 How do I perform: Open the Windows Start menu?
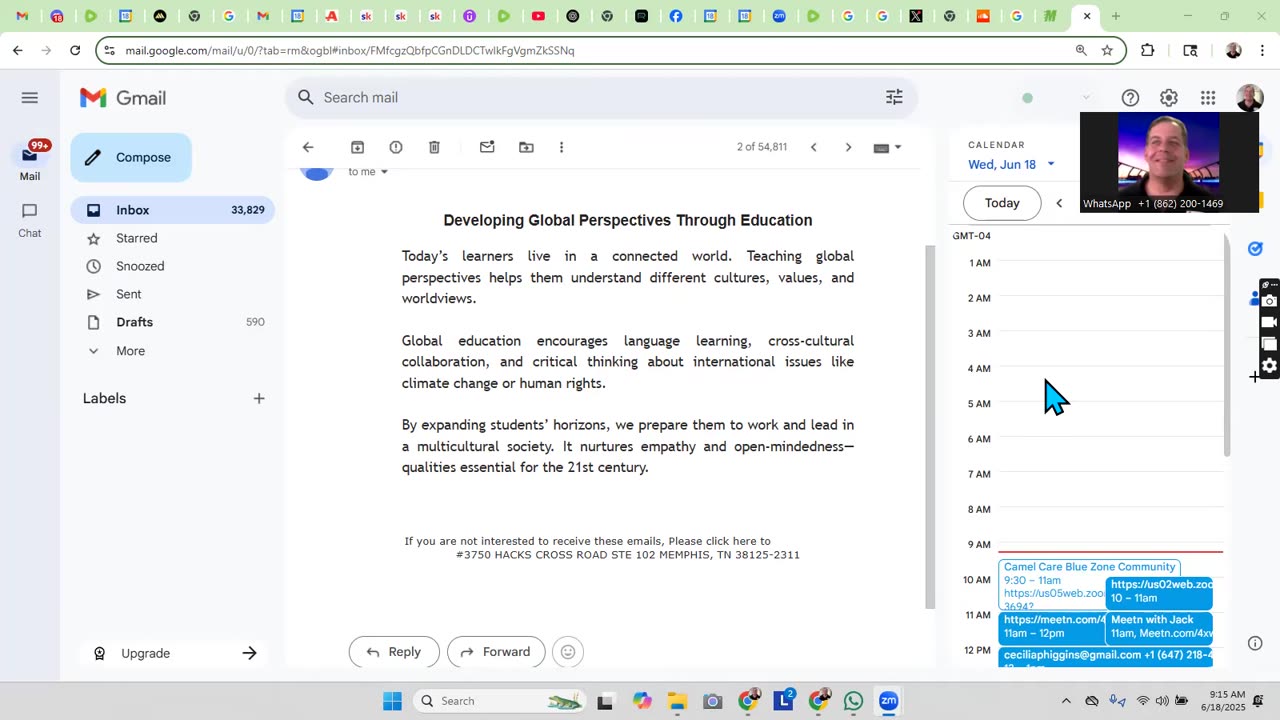(x=392, y=701)
